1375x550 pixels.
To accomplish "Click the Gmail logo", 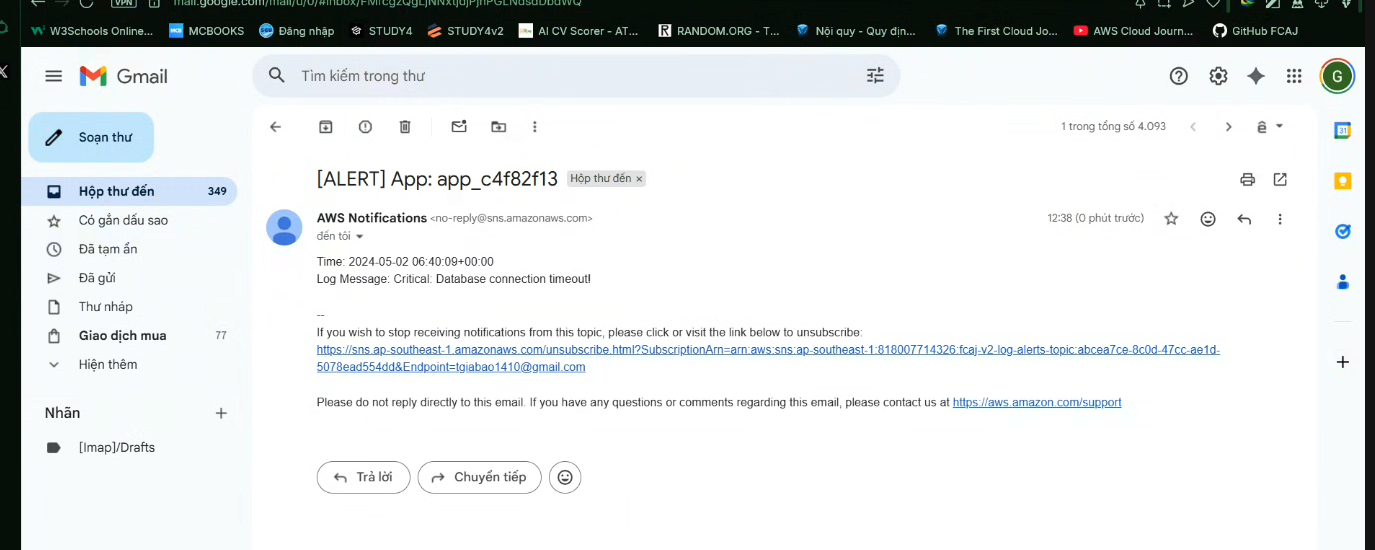I will [x=123, y=76].
